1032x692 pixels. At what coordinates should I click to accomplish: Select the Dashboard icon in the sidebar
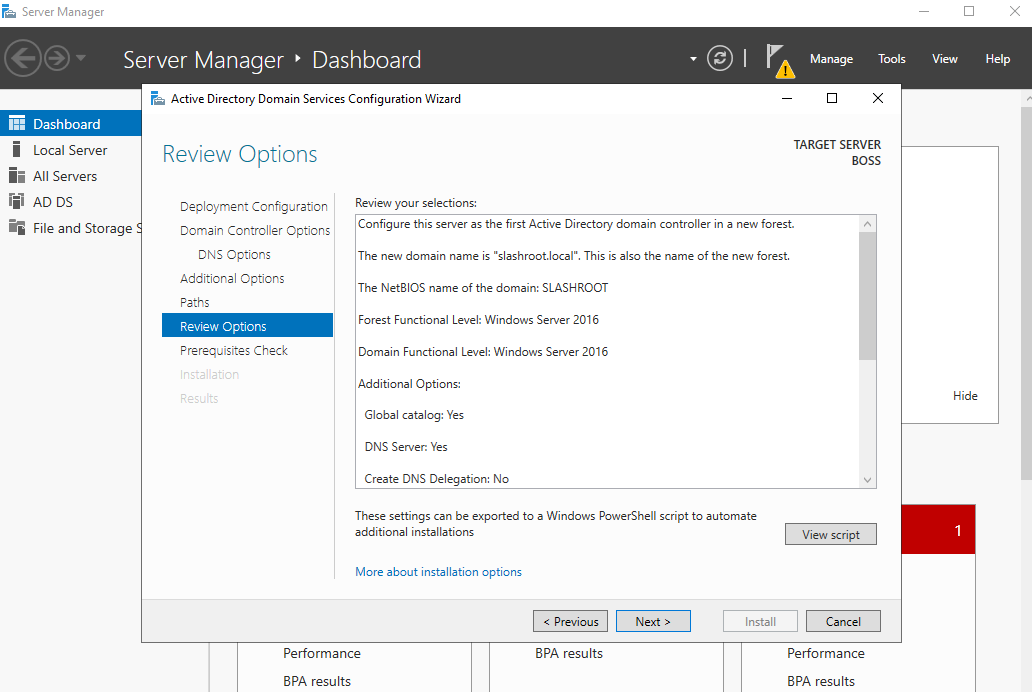pyautogui.click(x=16, y=124)
